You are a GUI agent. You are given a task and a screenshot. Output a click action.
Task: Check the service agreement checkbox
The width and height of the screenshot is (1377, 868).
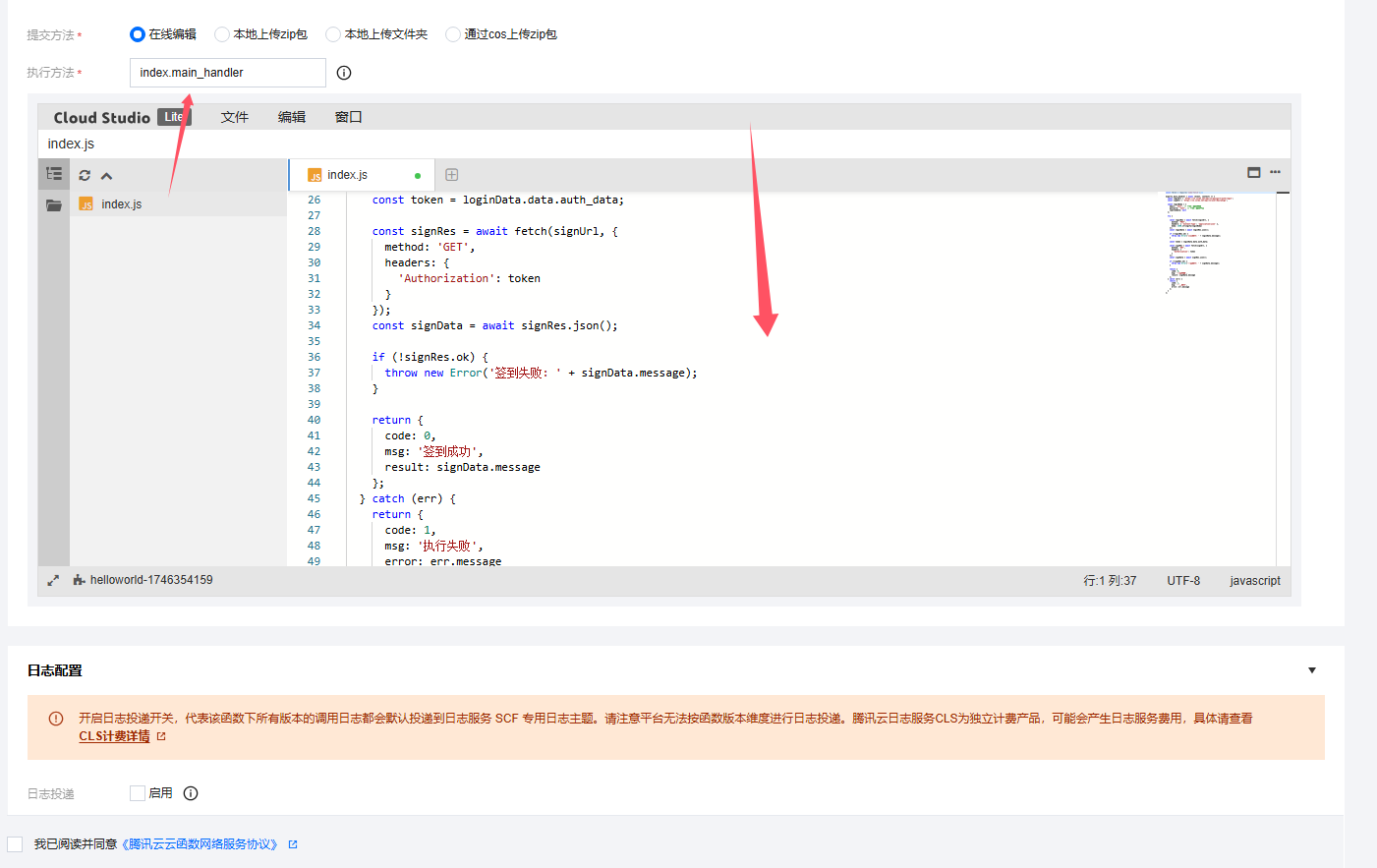15,844
